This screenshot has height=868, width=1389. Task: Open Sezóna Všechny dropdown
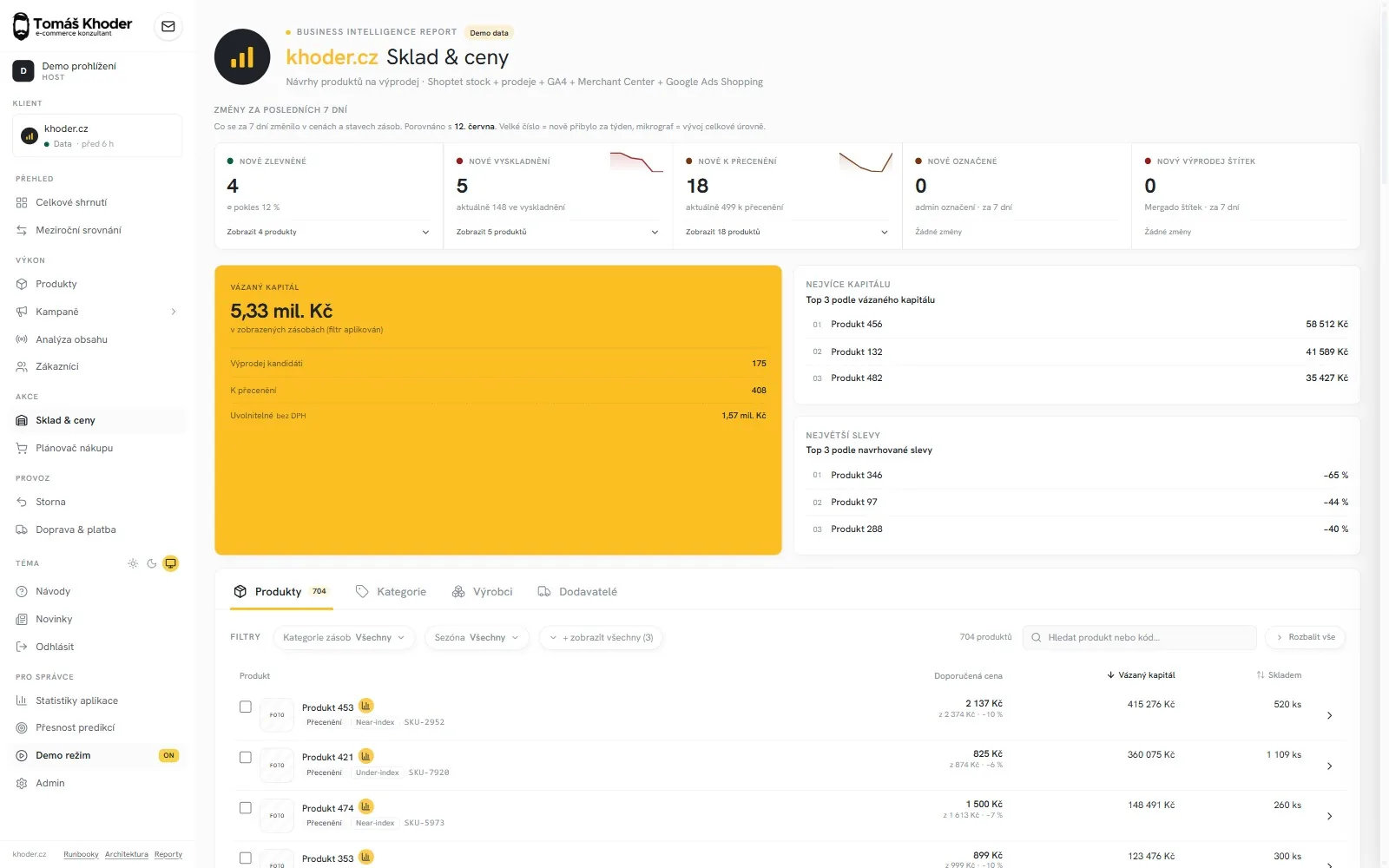477,637
